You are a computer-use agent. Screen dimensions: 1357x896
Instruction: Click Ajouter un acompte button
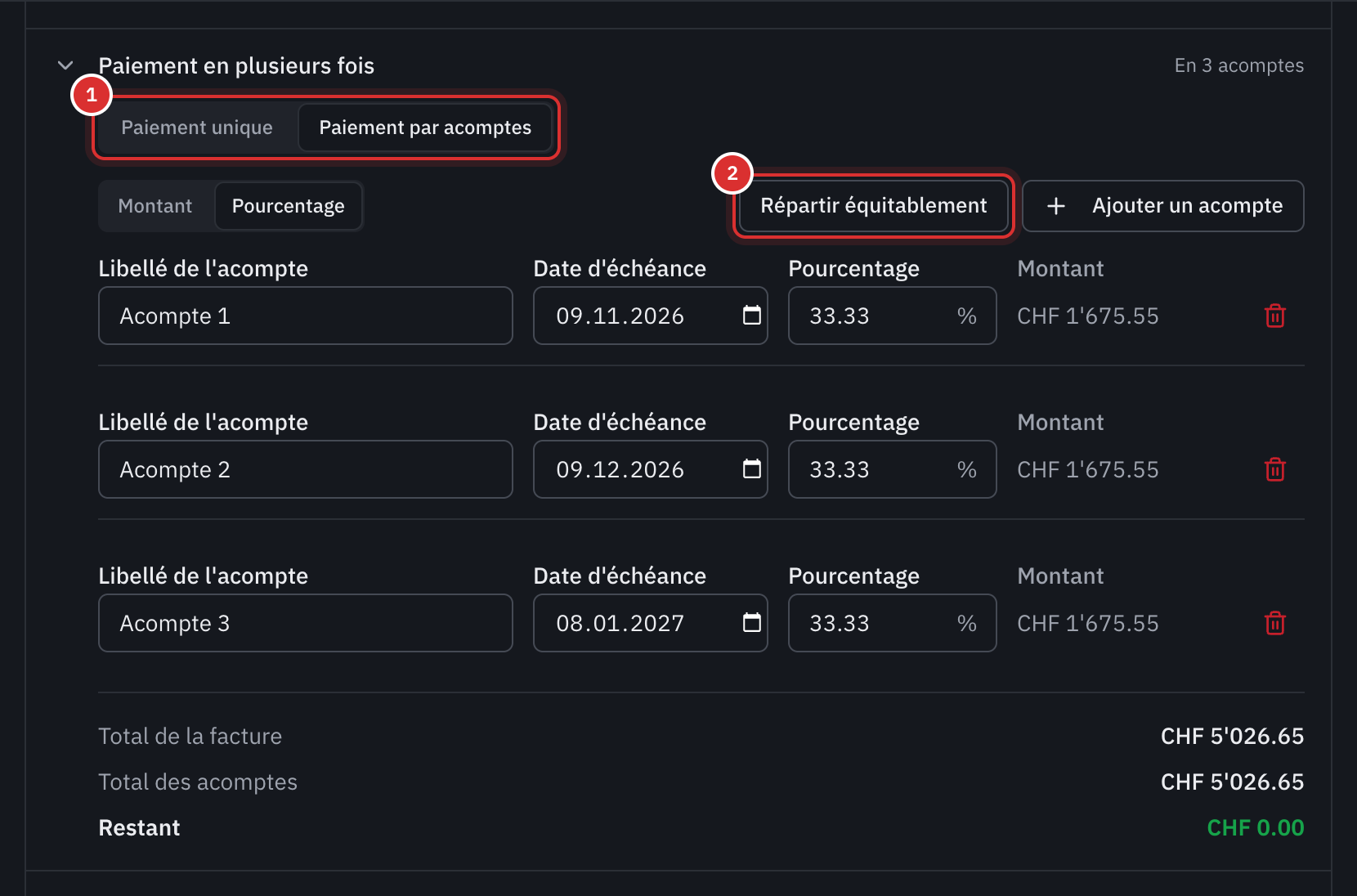pos(1162,206)
